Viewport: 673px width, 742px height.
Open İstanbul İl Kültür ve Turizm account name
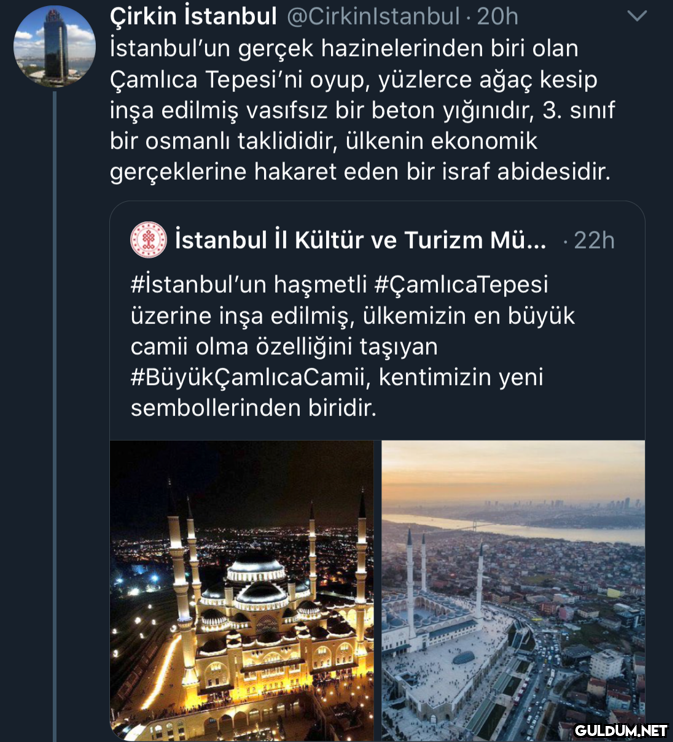click(x=360, y=241)
